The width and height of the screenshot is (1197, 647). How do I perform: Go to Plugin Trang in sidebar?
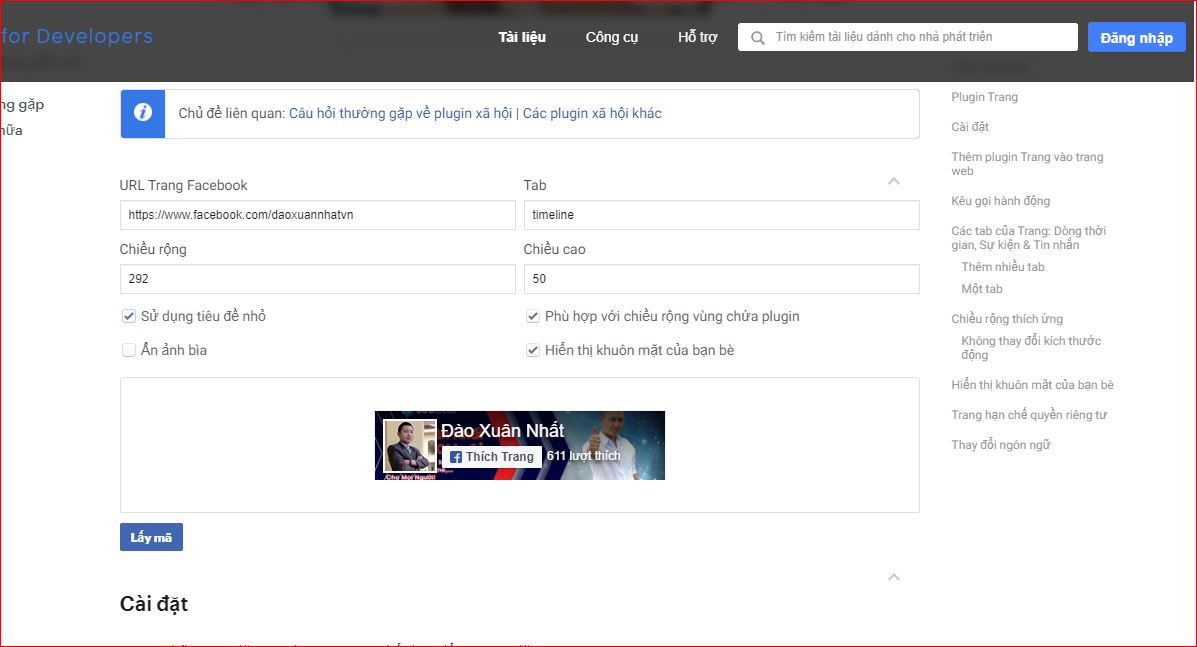(x=984, y=97)
